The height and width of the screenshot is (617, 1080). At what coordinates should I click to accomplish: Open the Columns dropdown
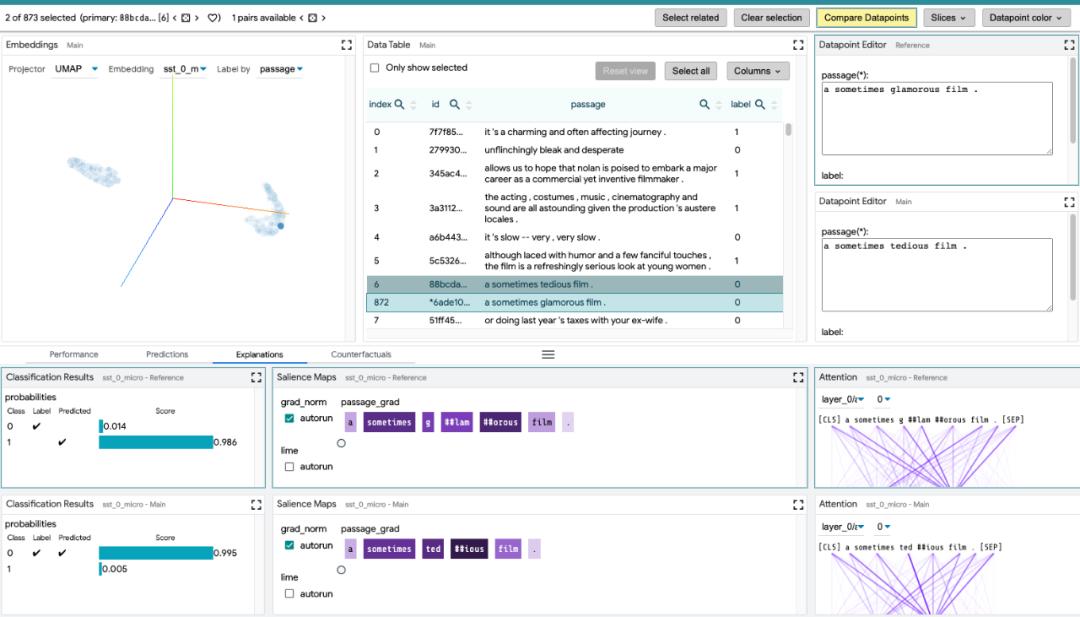point(757,71)
